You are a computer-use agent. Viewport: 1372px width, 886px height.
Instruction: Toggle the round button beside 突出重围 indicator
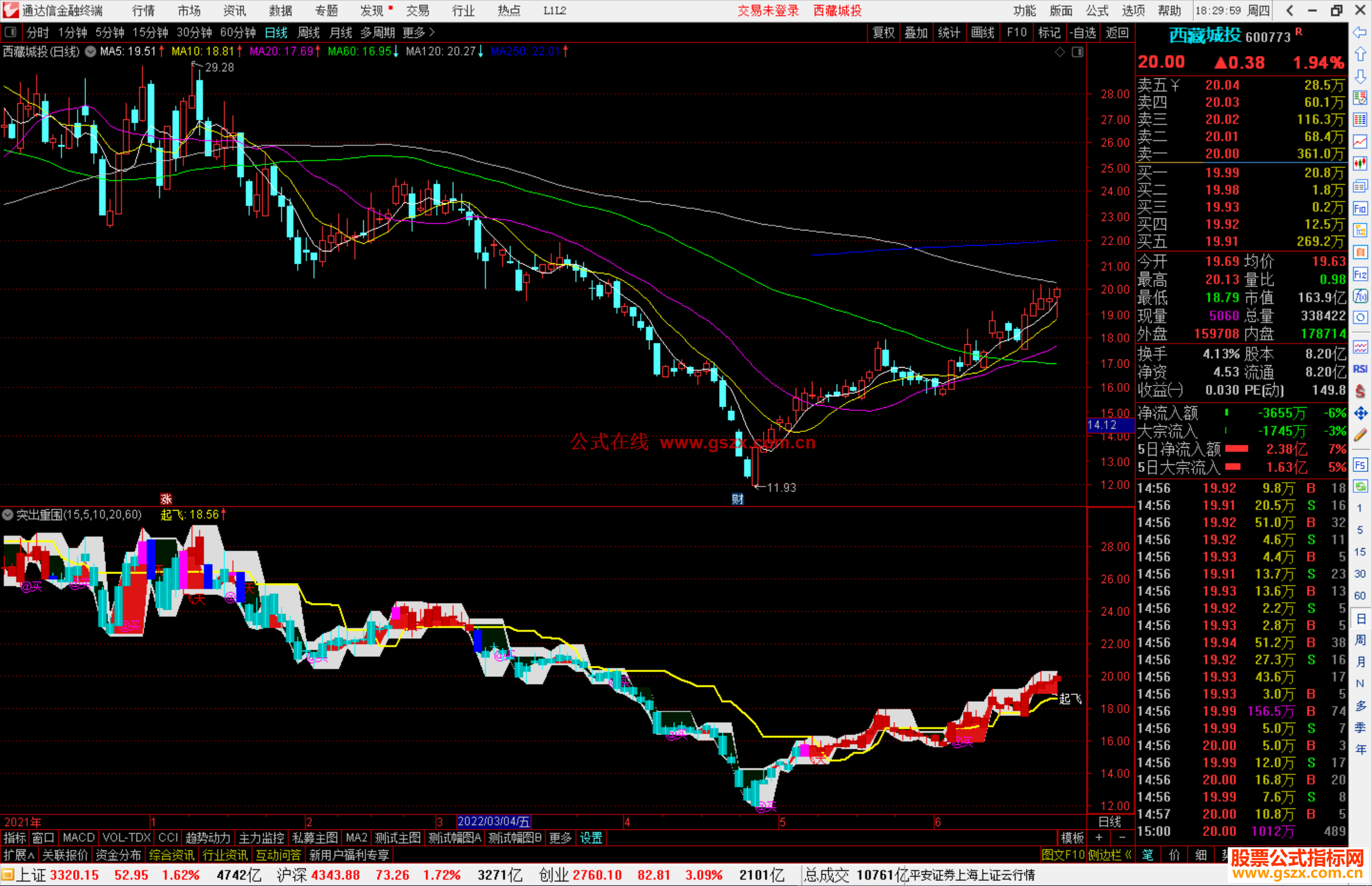click(x=8, y=514)
